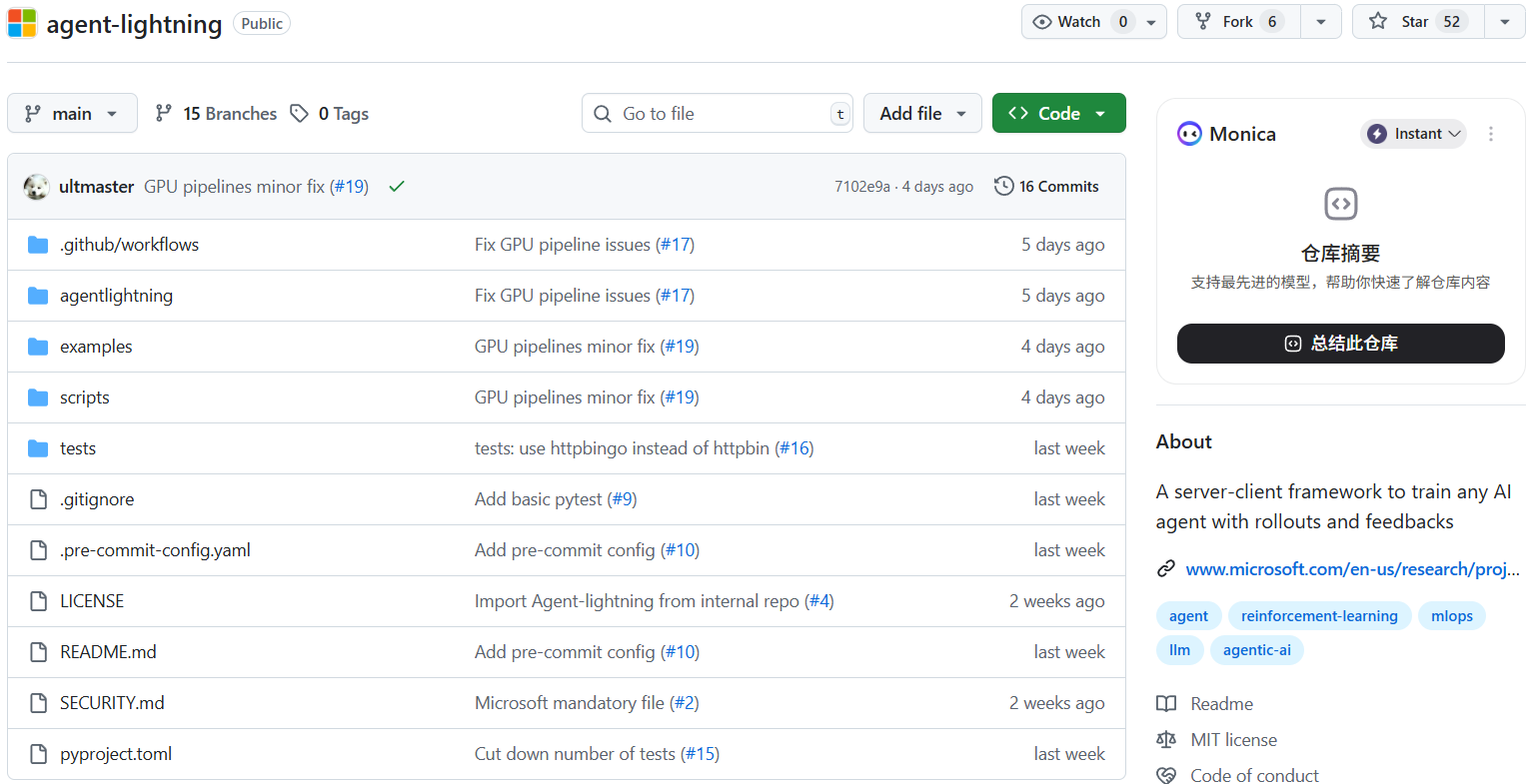
Task: Click the tags label icon
Action: coord(299,114)
